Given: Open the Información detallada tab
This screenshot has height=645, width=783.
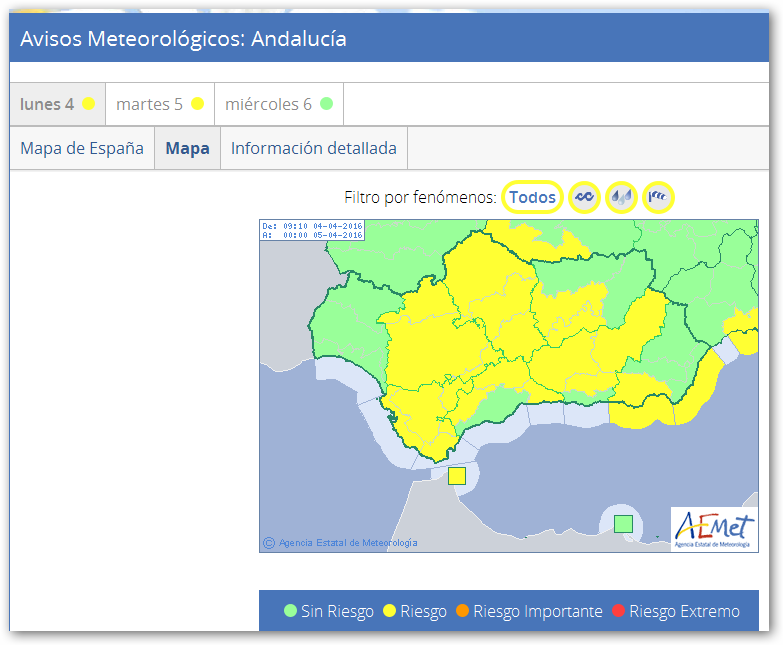Looking at the screenshot, I should pyautogui.click(x=313, y=148).
